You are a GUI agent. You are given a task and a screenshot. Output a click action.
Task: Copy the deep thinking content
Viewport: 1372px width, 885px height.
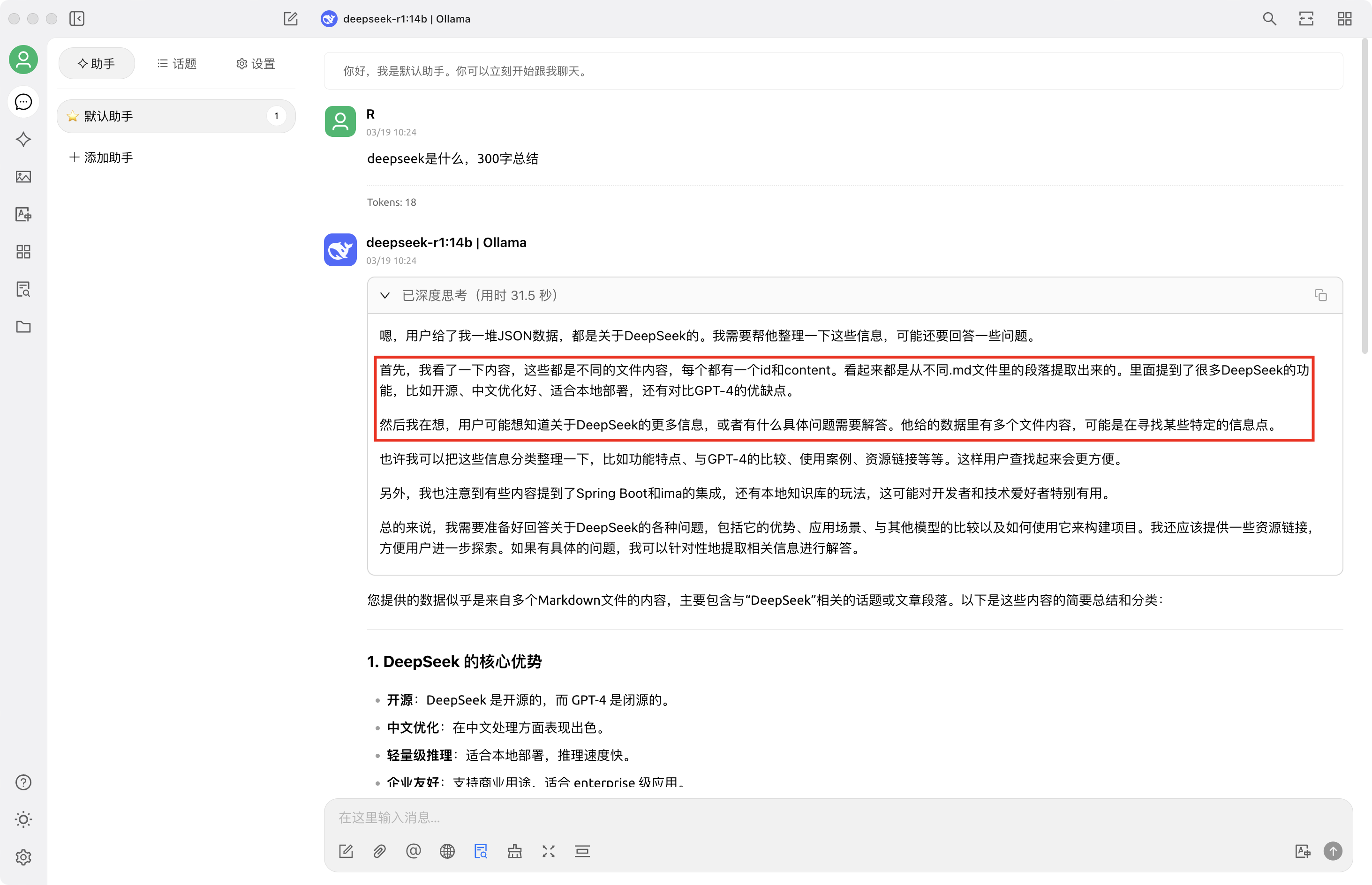tap(1320, 295)
